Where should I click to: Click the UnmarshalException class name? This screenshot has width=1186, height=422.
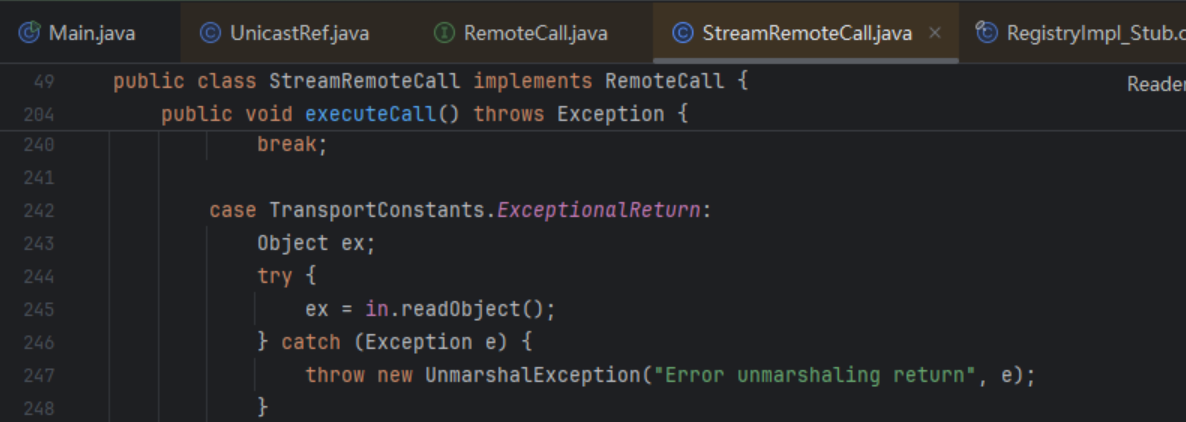point(531,375)
